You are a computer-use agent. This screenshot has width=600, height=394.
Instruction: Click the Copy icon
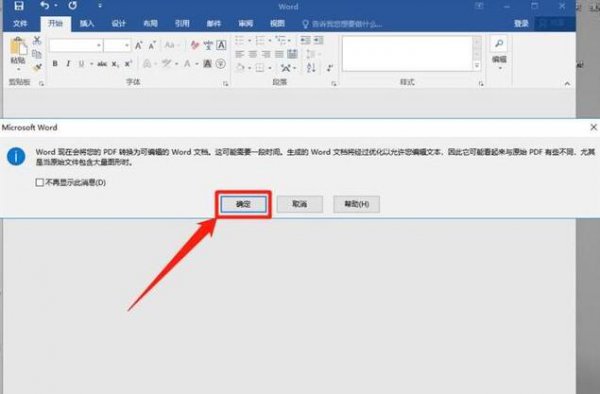[37, 54]
